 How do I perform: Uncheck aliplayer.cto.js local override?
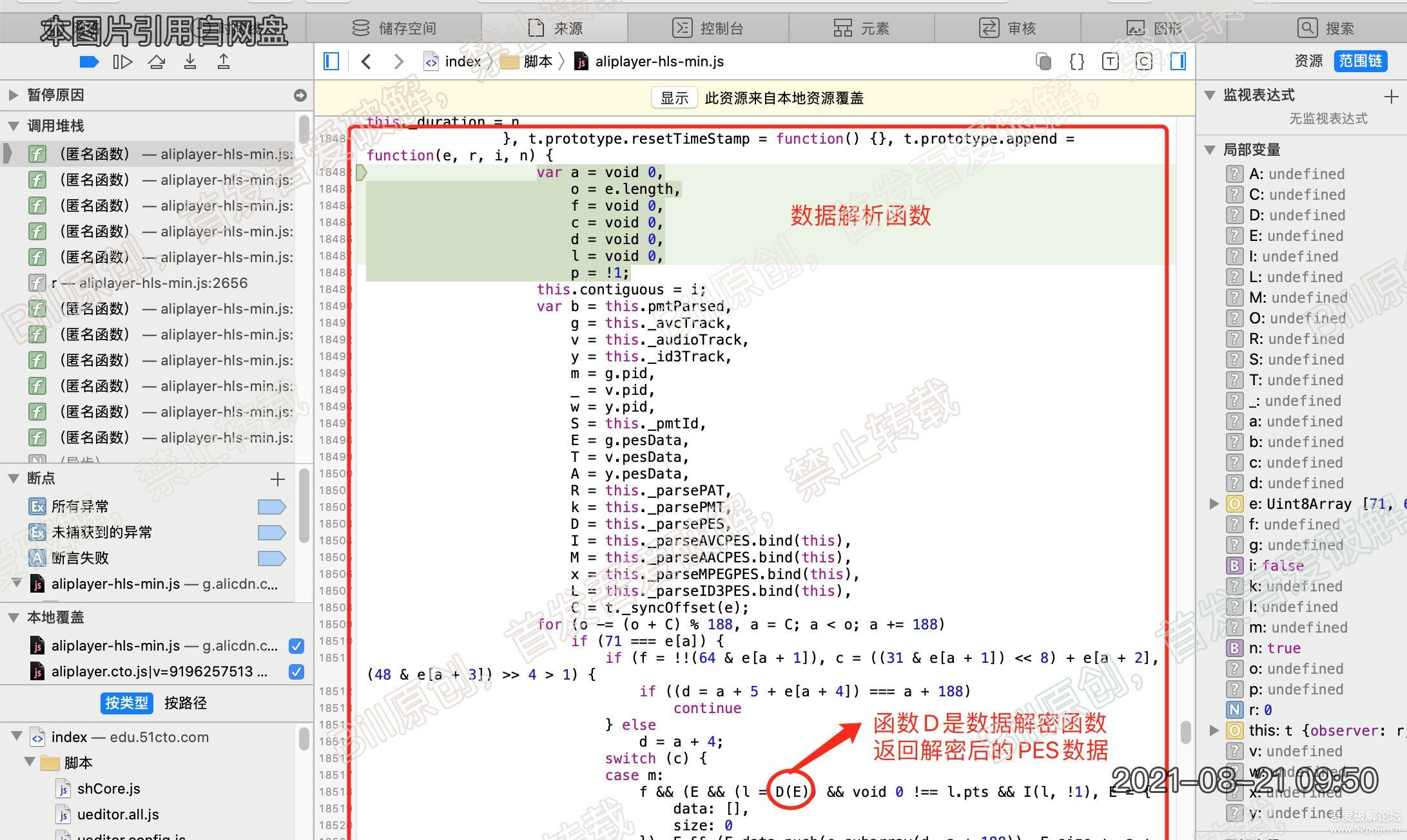pyautogui.click(x=296, y=672)
